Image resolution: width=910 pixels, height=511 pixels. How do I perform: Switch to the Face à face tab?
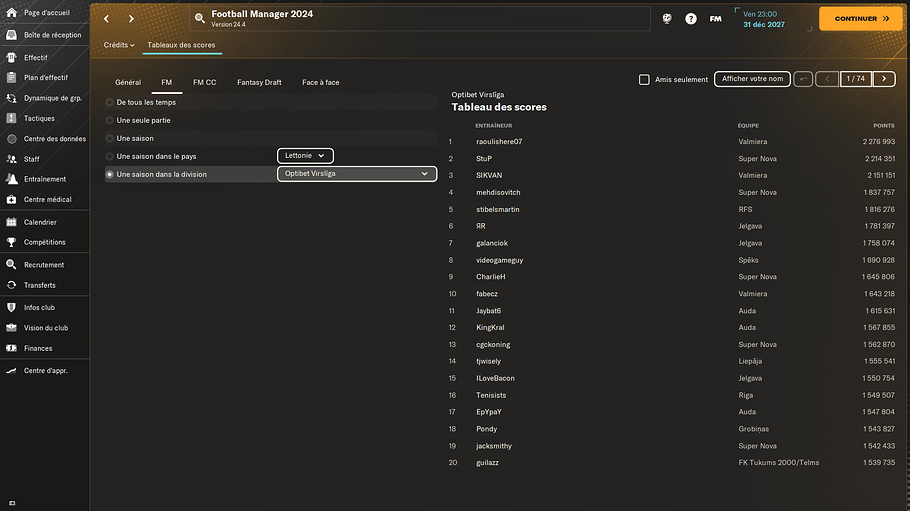point(320,82)
